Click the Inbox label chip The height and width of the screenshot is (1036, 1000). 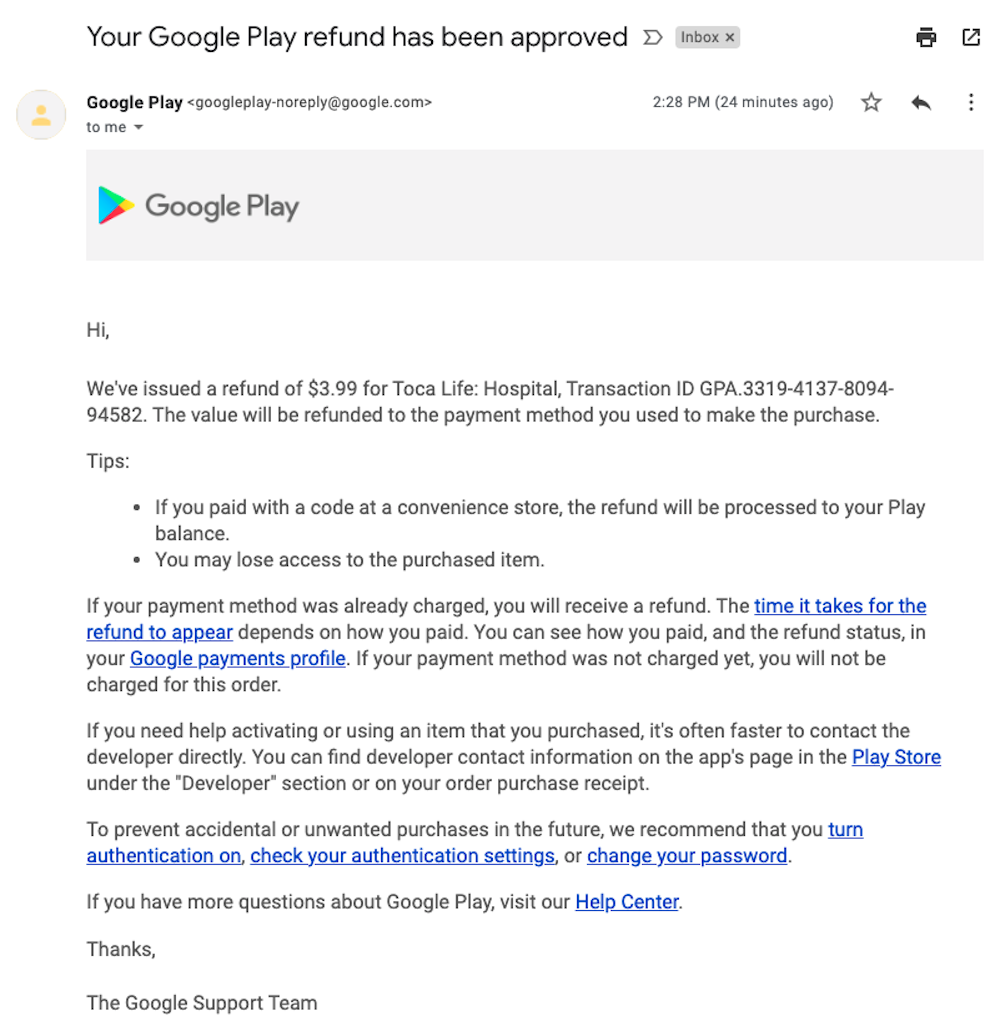700,37
